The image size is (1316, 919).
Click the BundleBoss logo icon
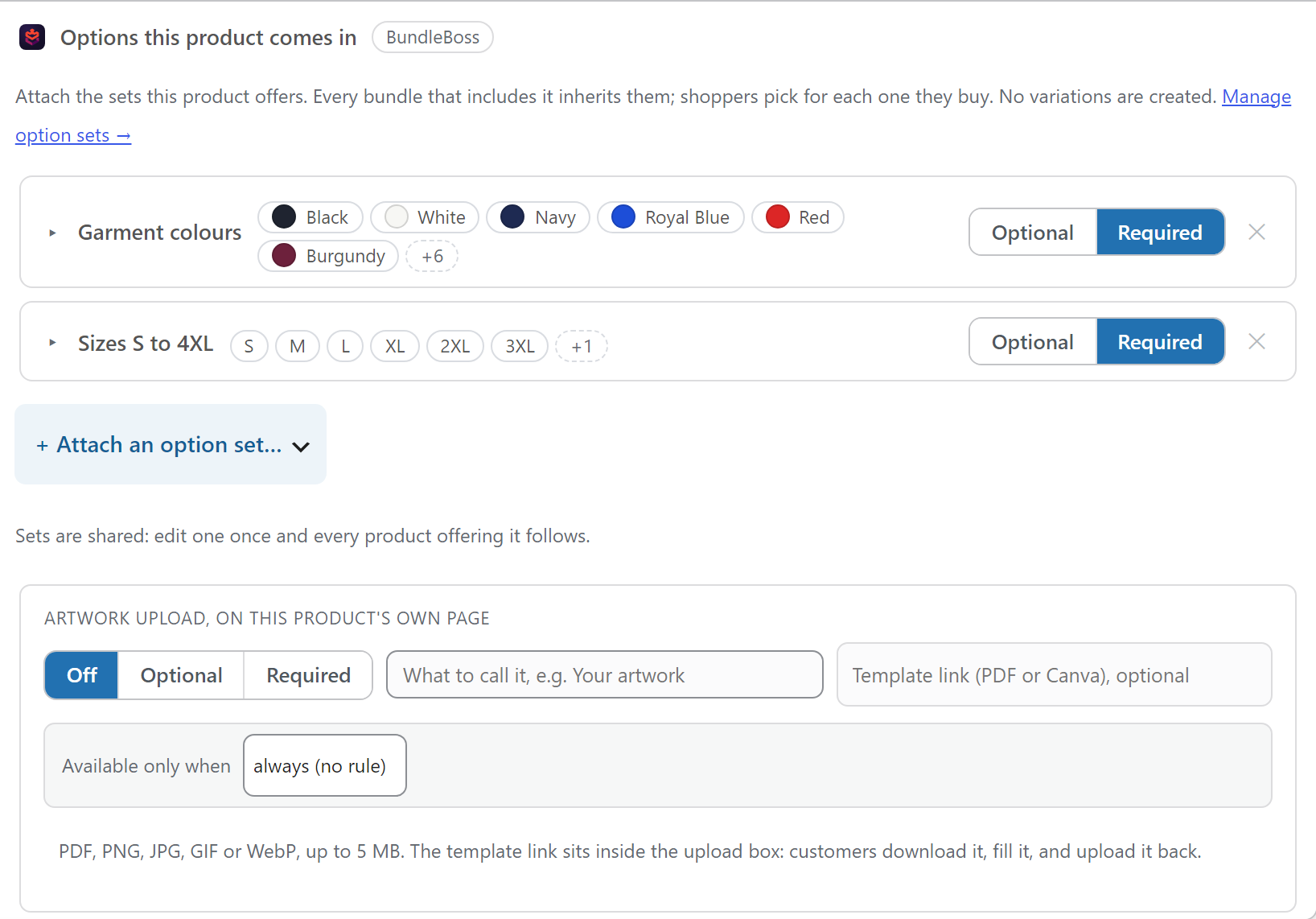point(32,37)
